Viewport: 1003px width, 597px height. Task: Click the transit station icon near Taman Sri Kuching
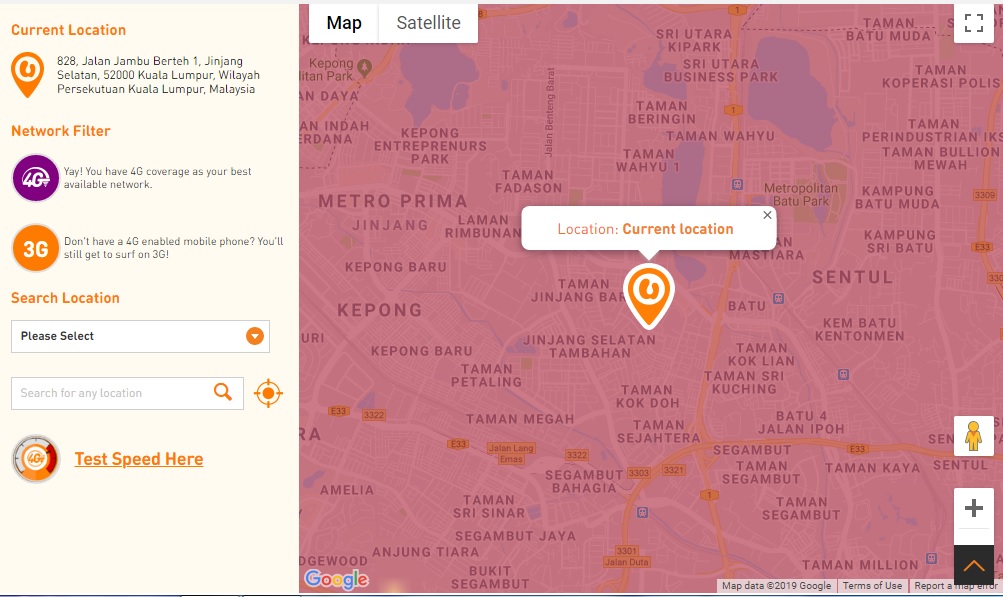click(x=843, y=374)
